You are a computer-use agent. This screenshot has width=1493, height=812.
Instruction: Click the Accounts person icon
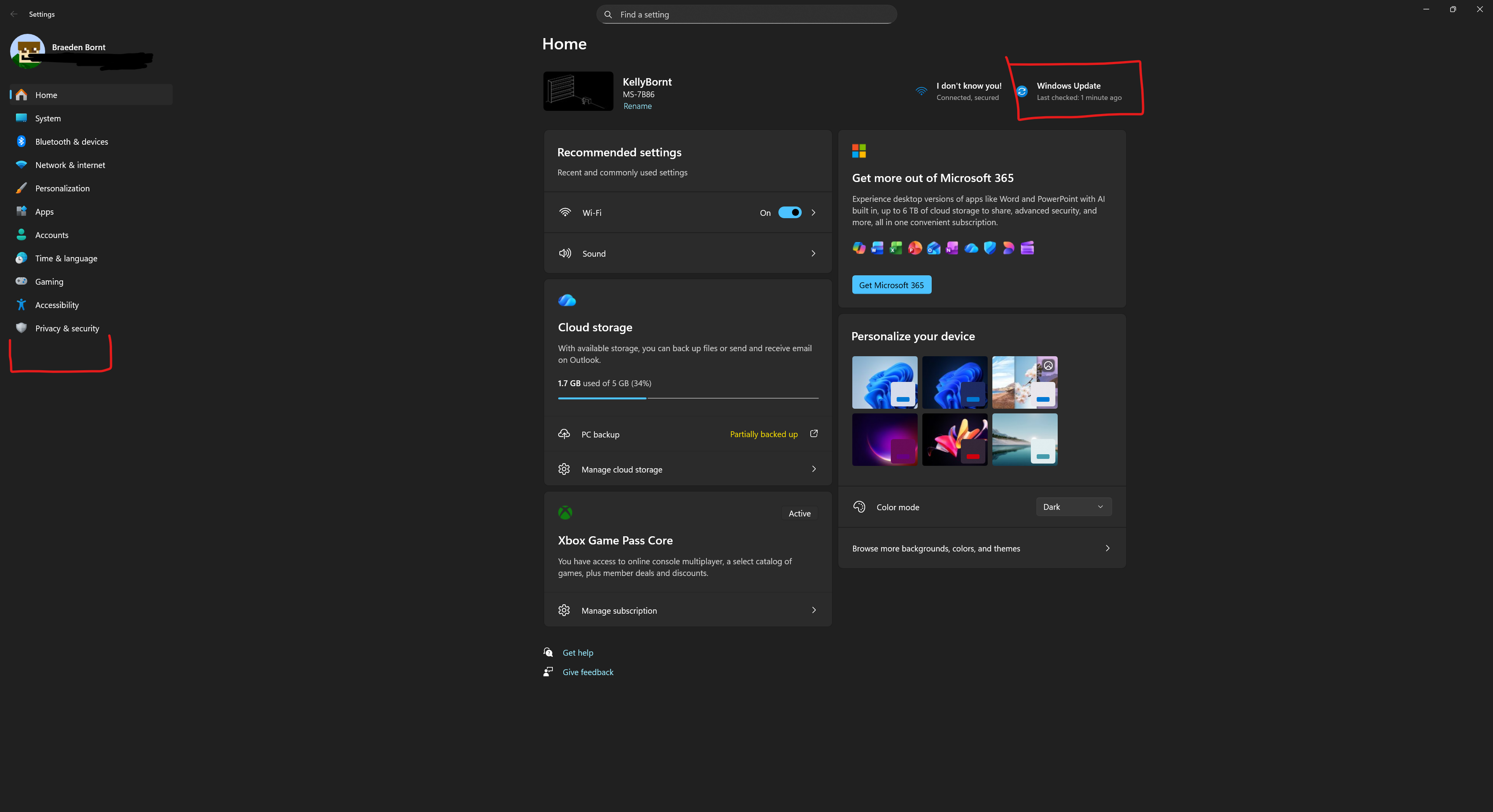[21, 234]
